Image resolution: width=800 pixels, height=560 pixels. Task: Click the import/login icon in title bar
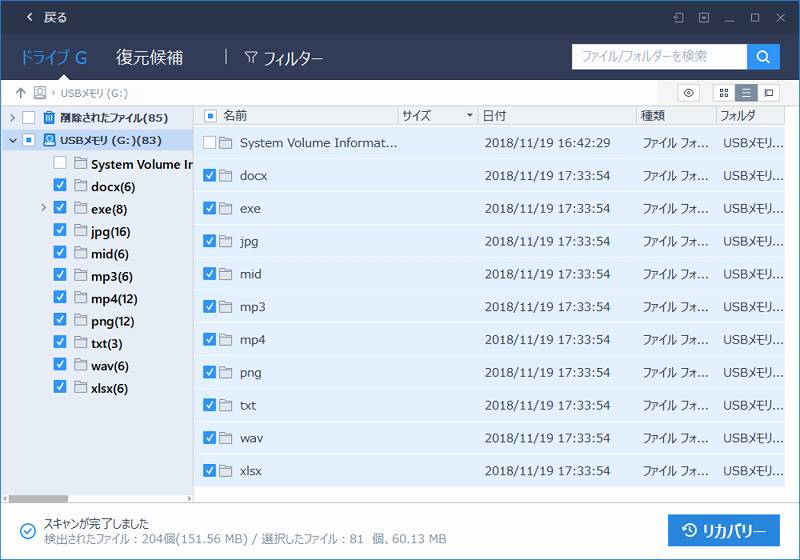679,17
